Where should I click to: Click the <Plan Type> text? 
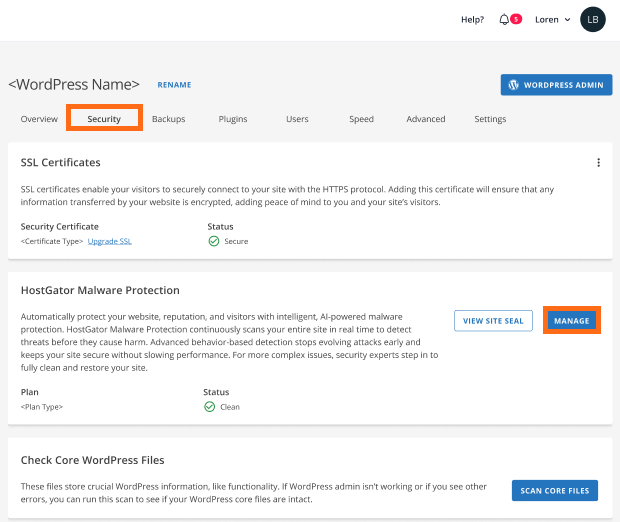coord(42,407)
